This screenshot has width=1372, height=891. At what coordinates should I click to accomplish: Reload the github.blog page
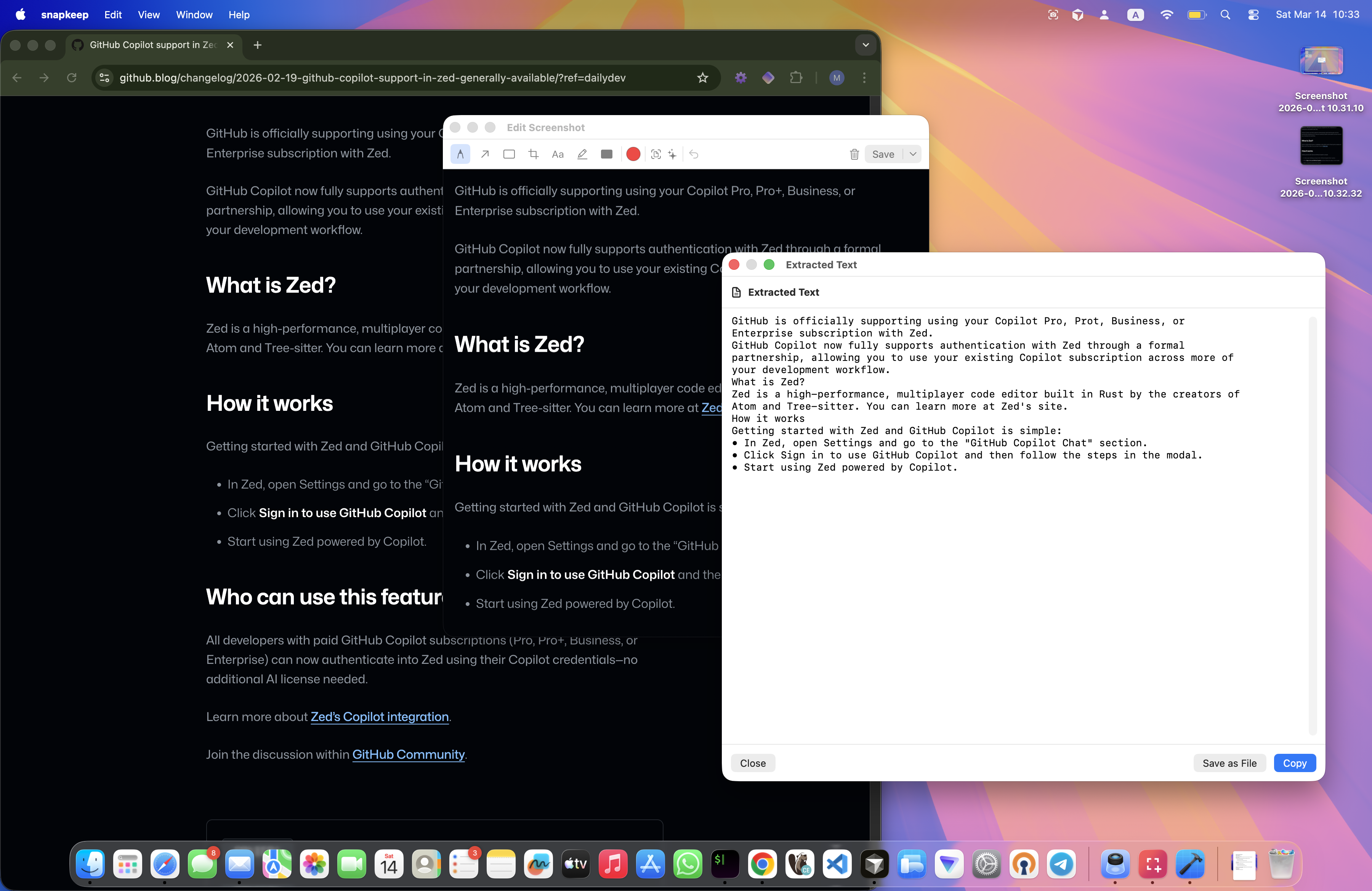click(72, 78)
